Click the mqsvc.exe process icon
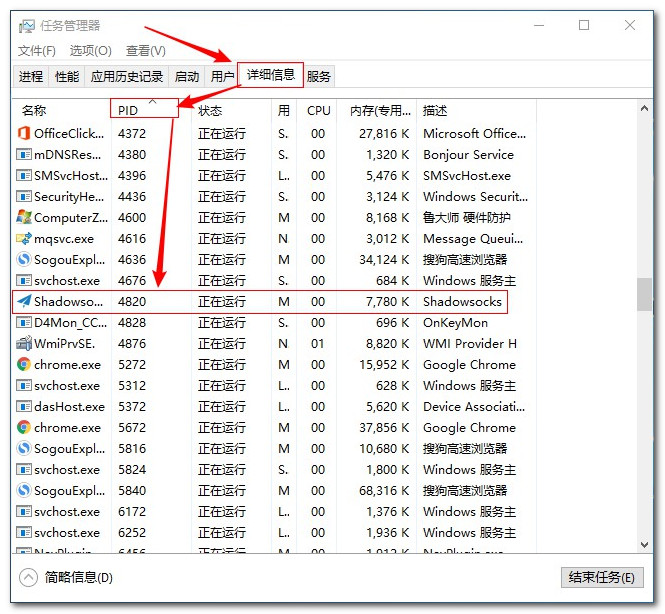Viewport: 665px width, 614px height. click(x=24, y=238)
